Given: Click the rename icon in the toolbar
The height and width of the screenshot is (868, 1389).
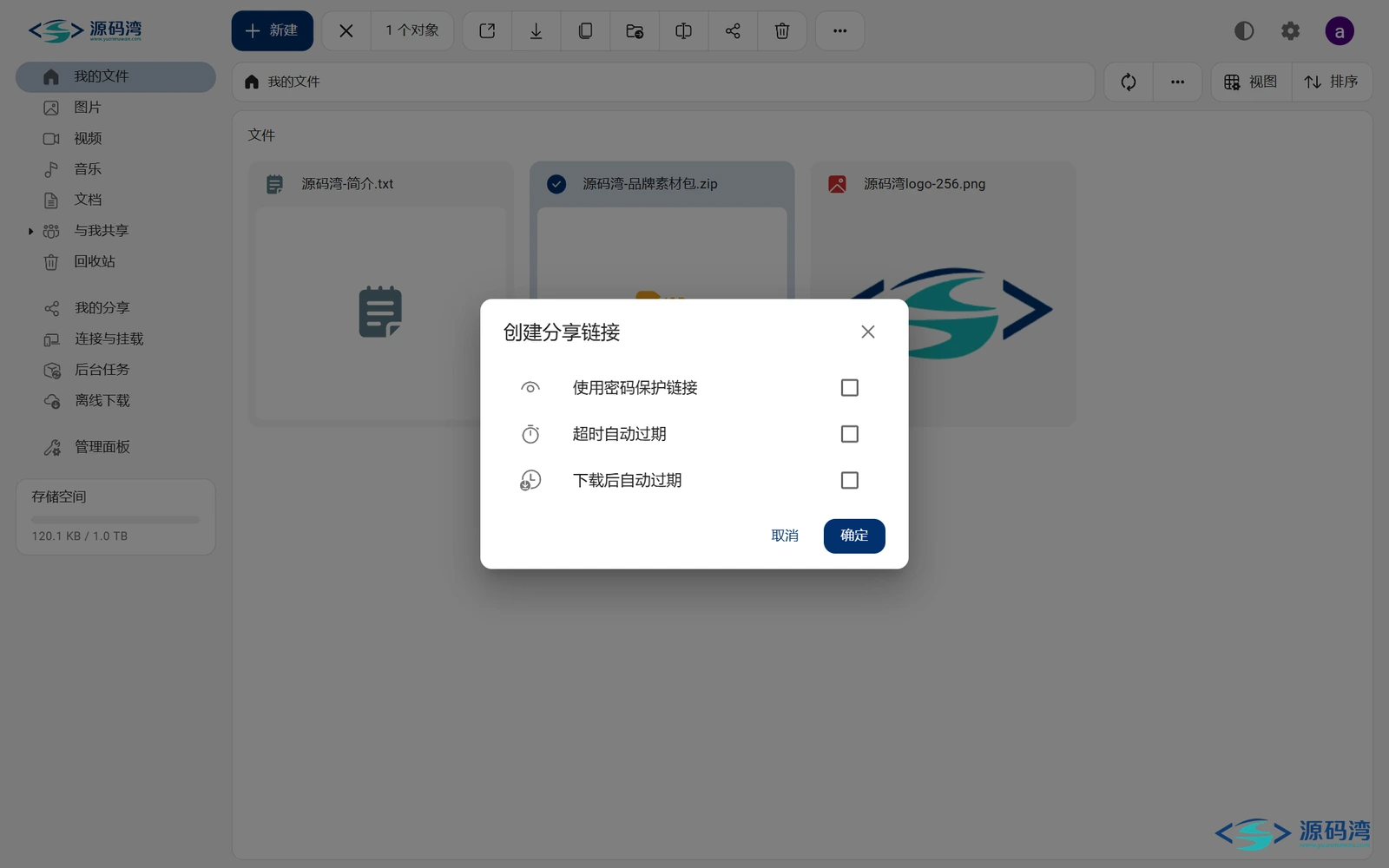Looking at the screenshot, I should [684, 31].
